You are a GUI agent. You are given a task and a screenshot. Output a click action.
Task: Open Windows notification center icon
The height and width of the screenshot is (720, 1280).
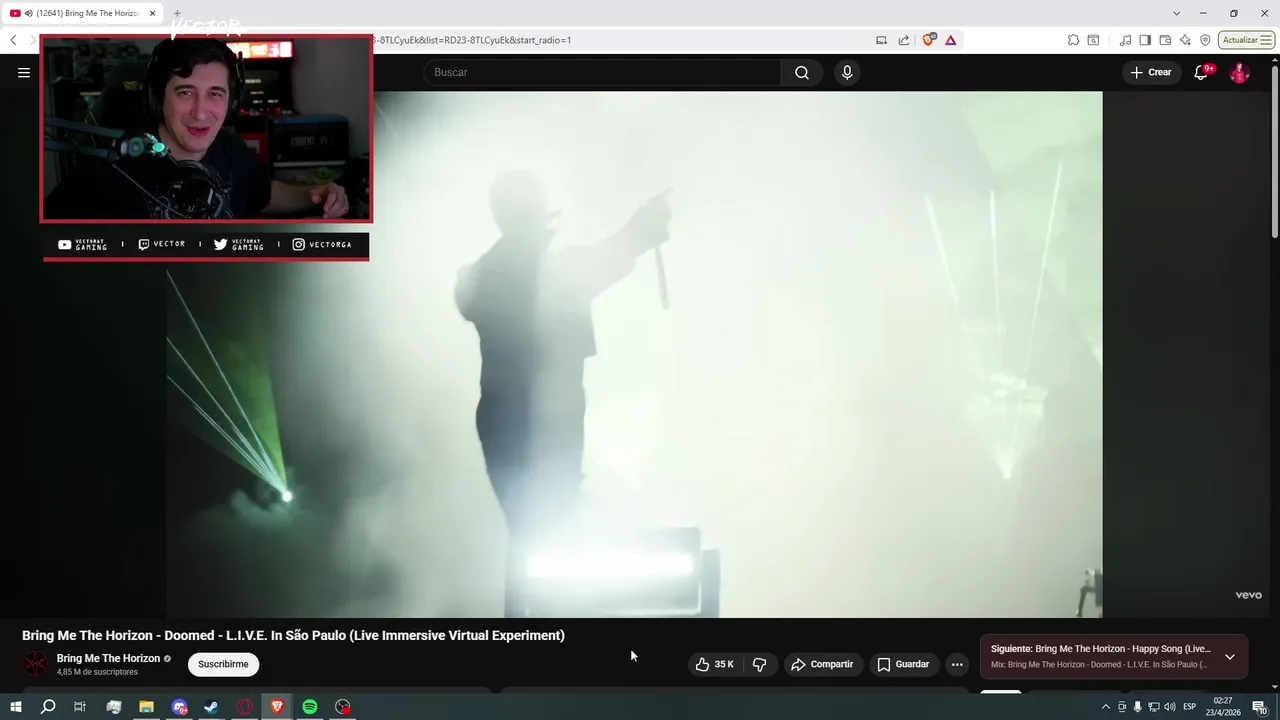click(x=1260, y=707)
